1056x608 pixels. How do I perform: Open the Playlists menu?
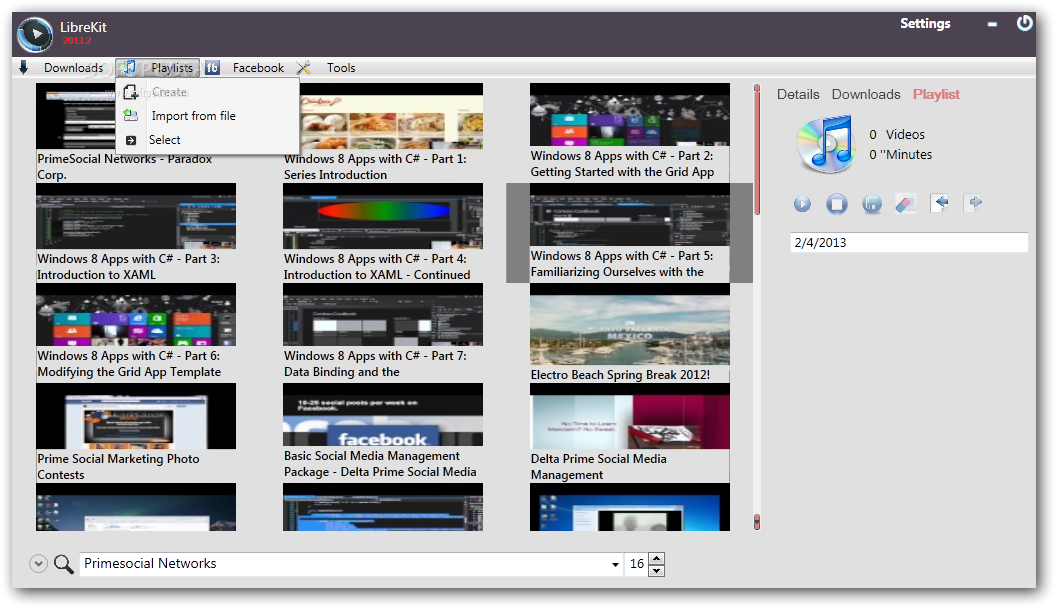pyautogui.click(x=172, y=67)
